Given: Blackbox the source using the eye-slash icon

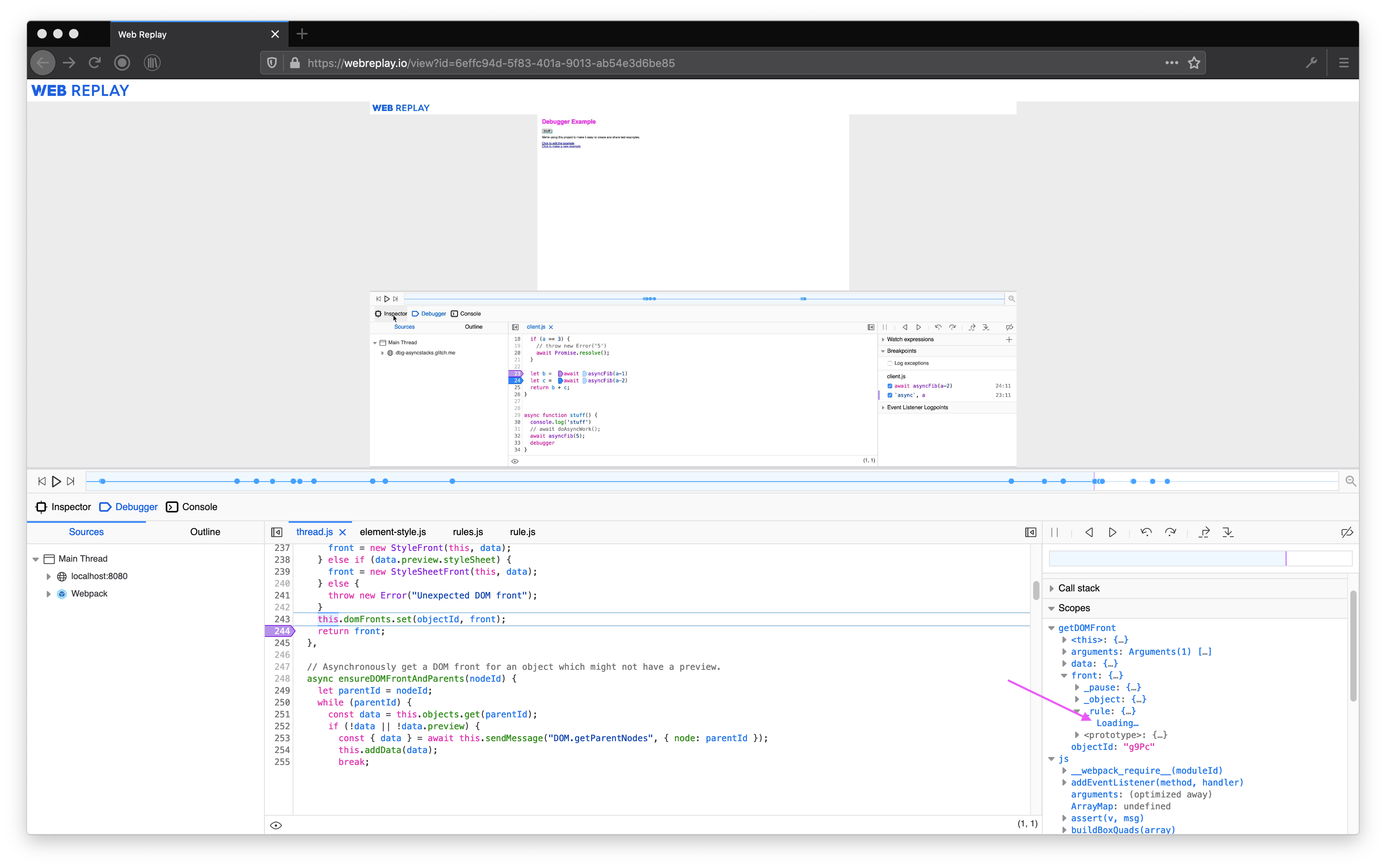Looking at the screenshot, I should 1347,532.
